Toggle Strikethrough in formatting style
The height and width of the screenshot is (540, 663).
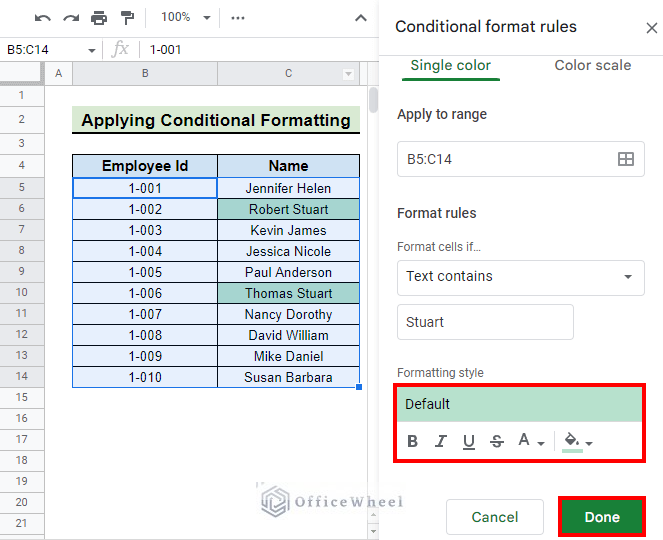tap(497, 441)
